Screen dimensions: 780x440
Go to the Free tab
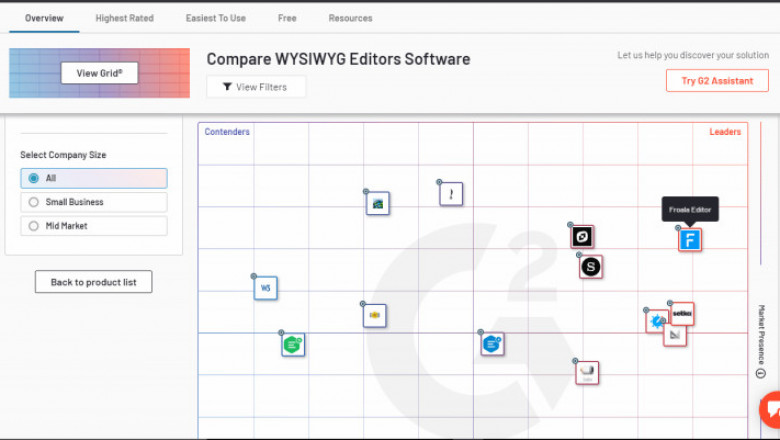coord(287,18)
